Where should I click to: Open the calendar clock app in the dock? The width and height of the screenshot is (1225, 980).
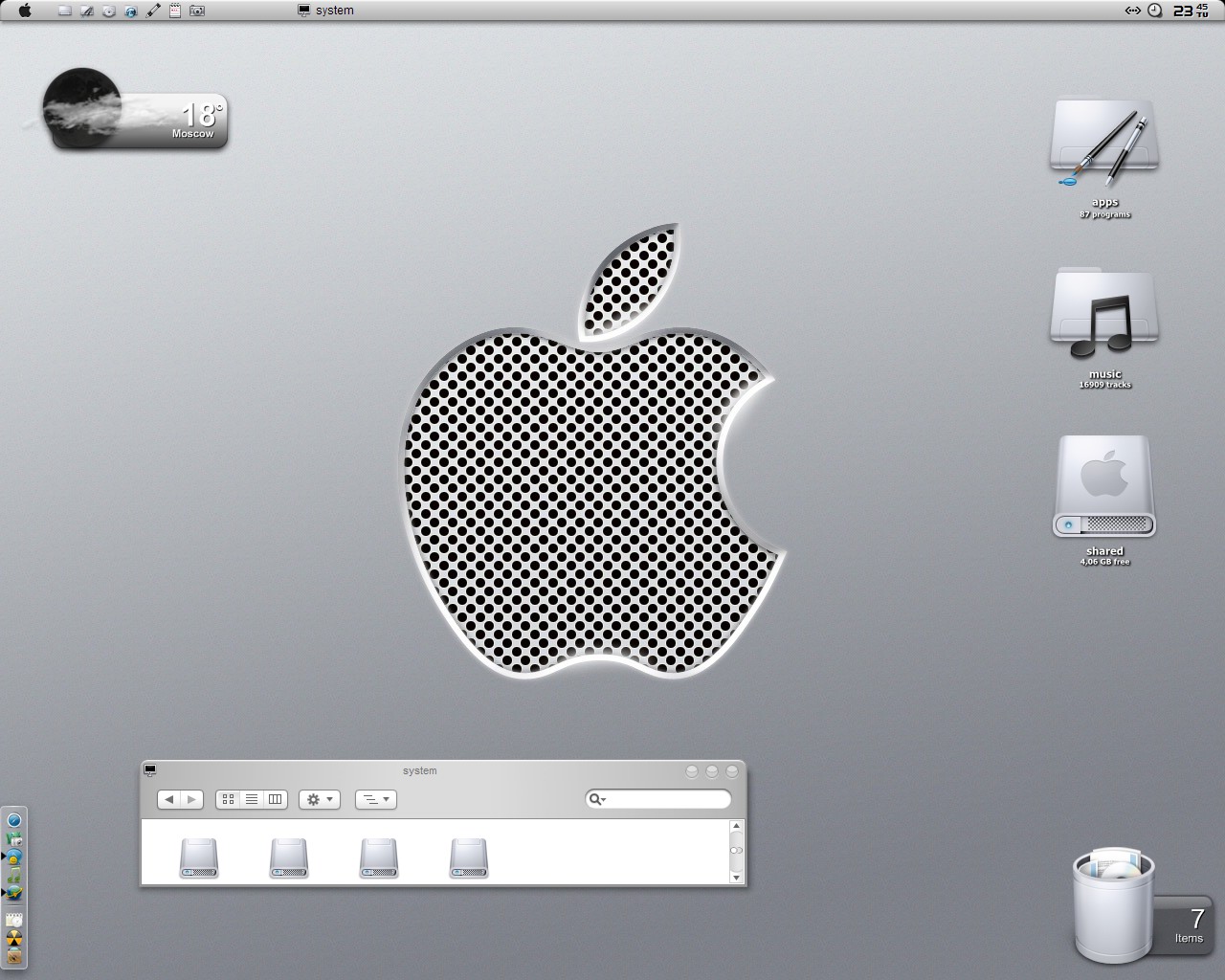14,920
